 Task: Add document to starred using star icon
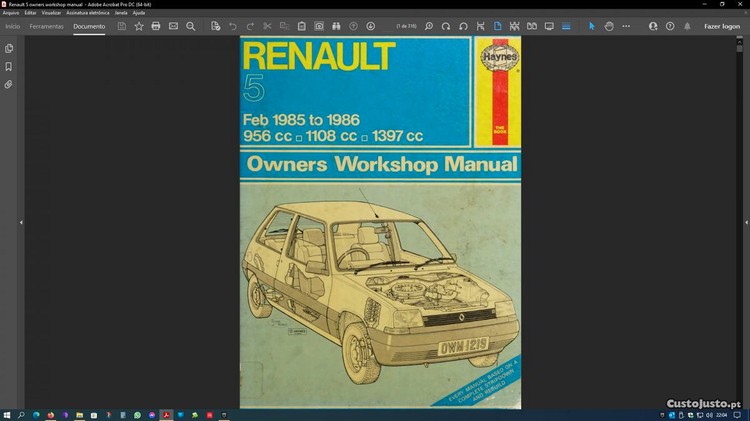(139, 26)
